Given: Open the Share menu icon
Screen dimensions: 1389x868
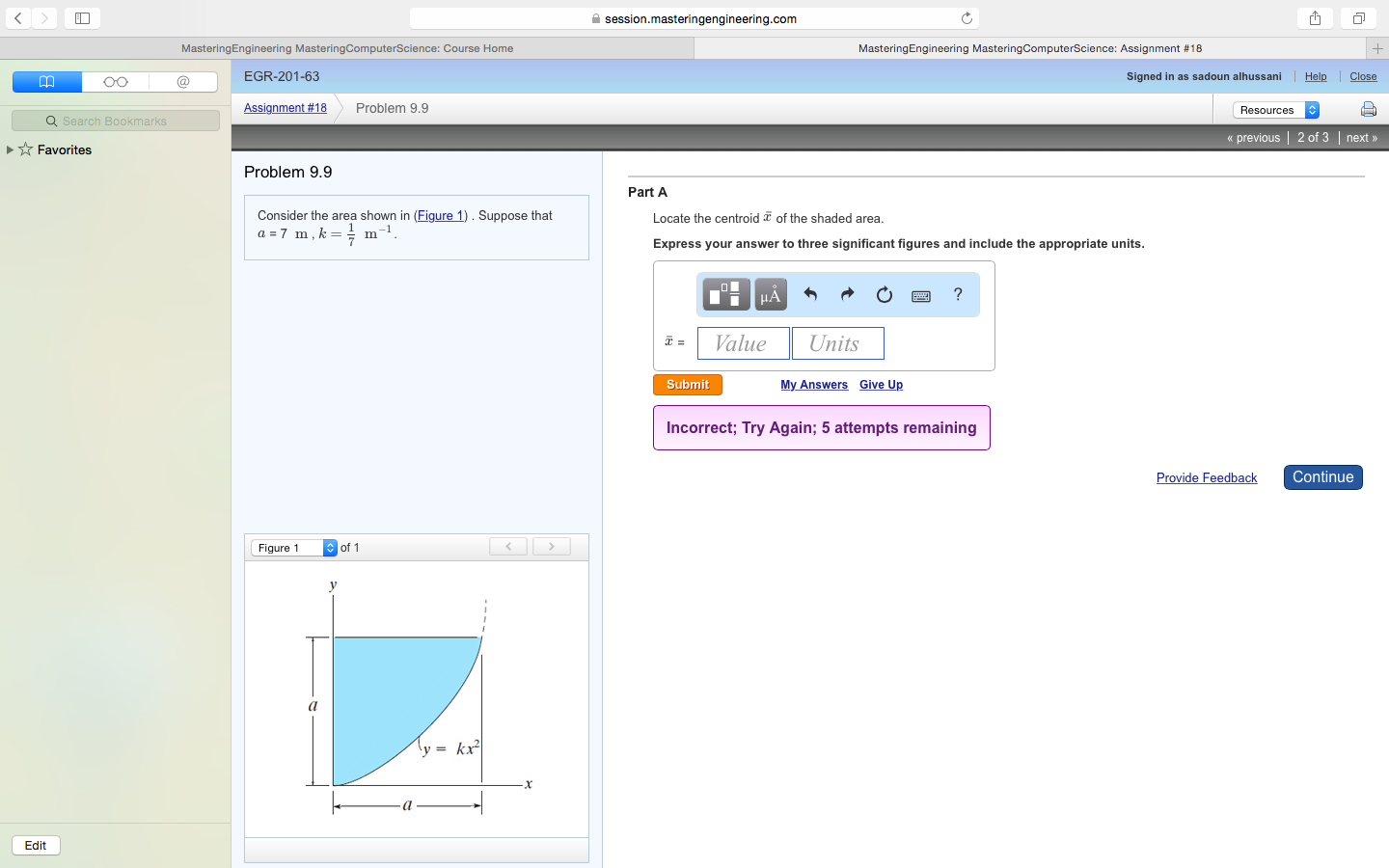Looking at the screenshot, I should [1315, 17].
